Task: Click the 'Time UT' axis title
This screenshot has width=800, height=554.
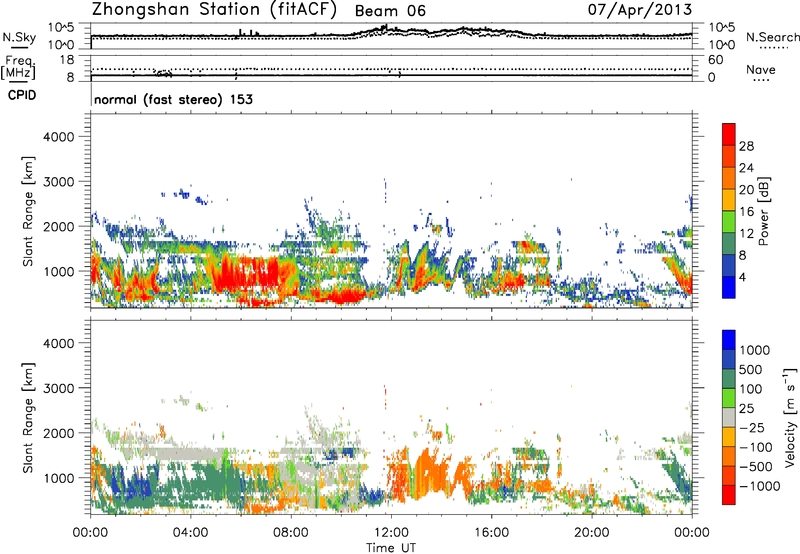Action: tap(391, 548)
